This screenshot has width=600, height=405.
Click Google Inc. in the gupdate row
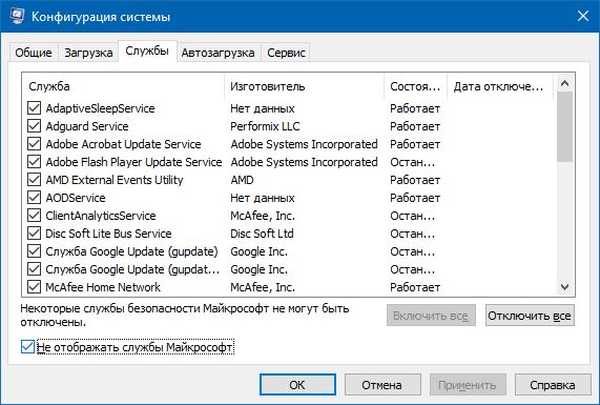click(x=259, y=251)
